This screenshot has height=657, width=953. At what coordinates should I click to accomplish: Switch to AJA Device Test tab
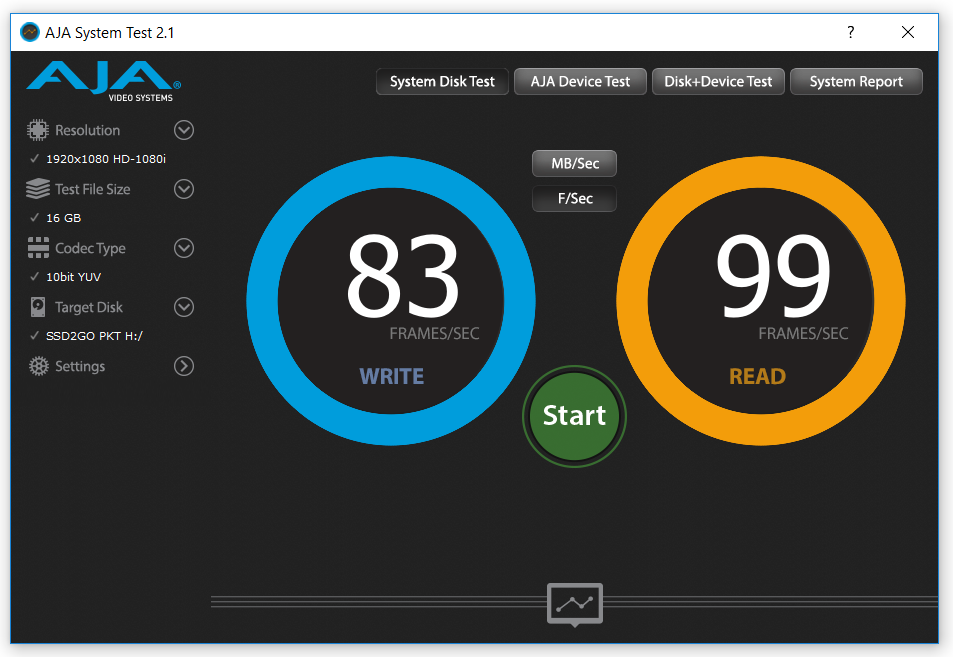tap(580, 81)
